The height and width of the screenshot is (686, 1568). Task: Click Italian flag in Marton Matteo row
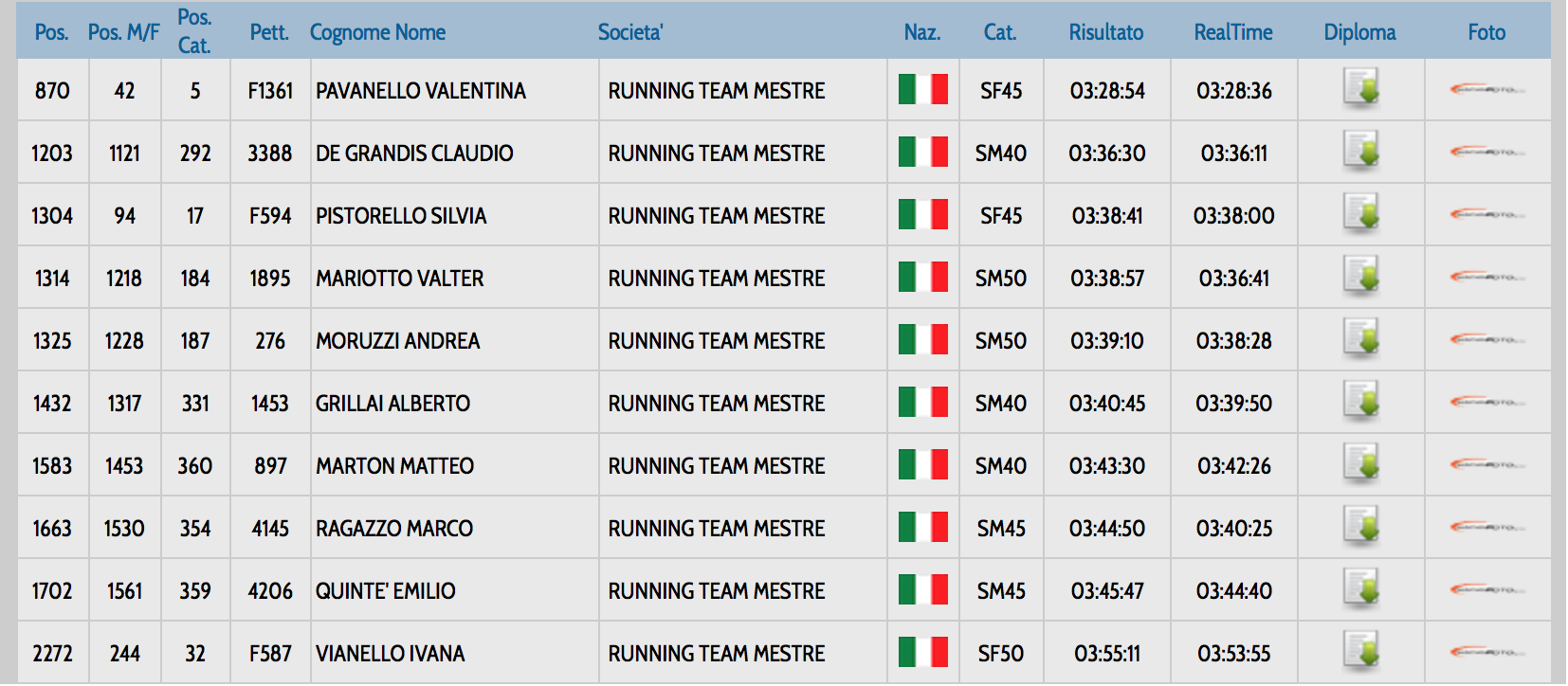pos(922,465)
